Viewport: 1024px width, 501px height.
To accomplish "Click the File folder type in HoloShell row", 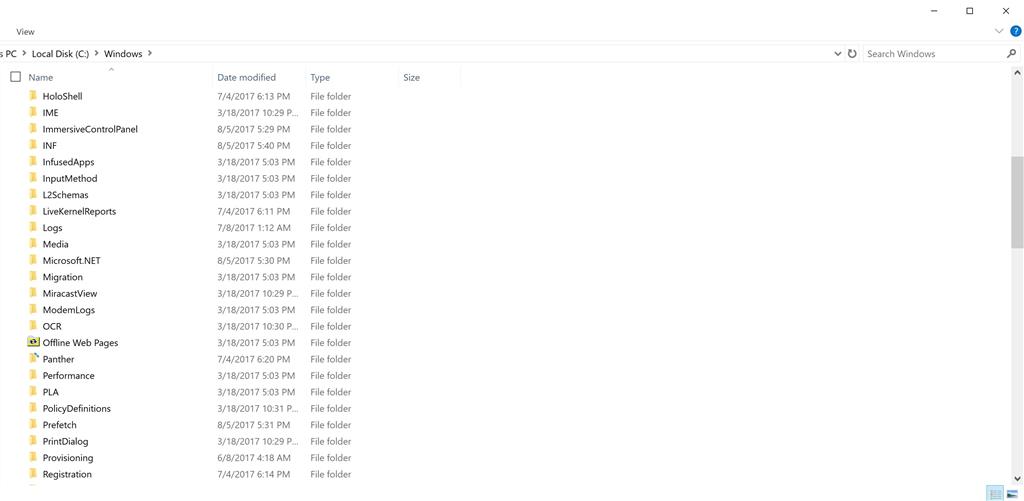I will [x=330, y=96].
